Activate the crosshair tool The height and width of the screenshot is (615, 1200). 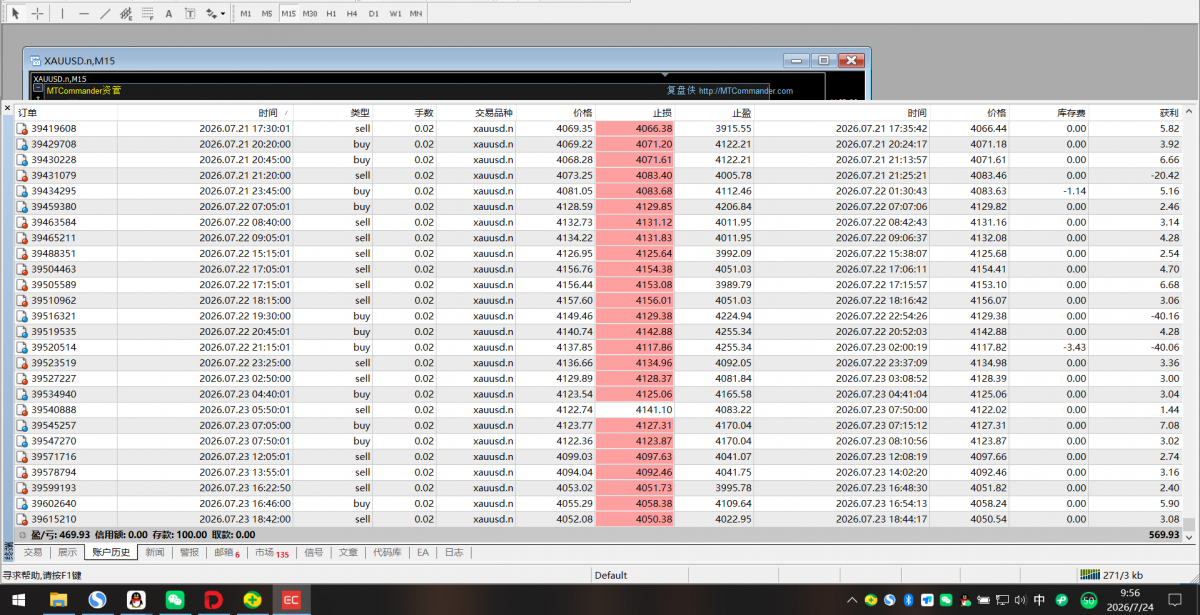point(37,14)
